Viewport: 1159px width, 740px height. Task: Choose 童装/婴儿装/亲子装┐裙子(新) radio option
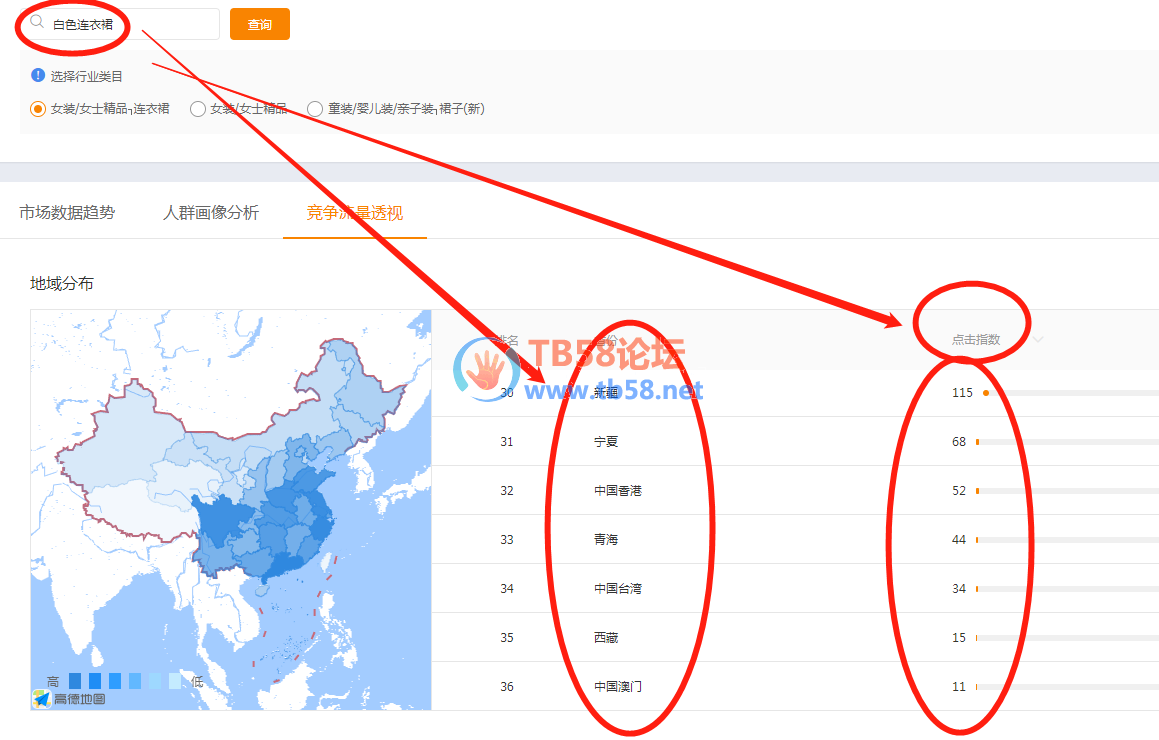[x=315, y=108]
